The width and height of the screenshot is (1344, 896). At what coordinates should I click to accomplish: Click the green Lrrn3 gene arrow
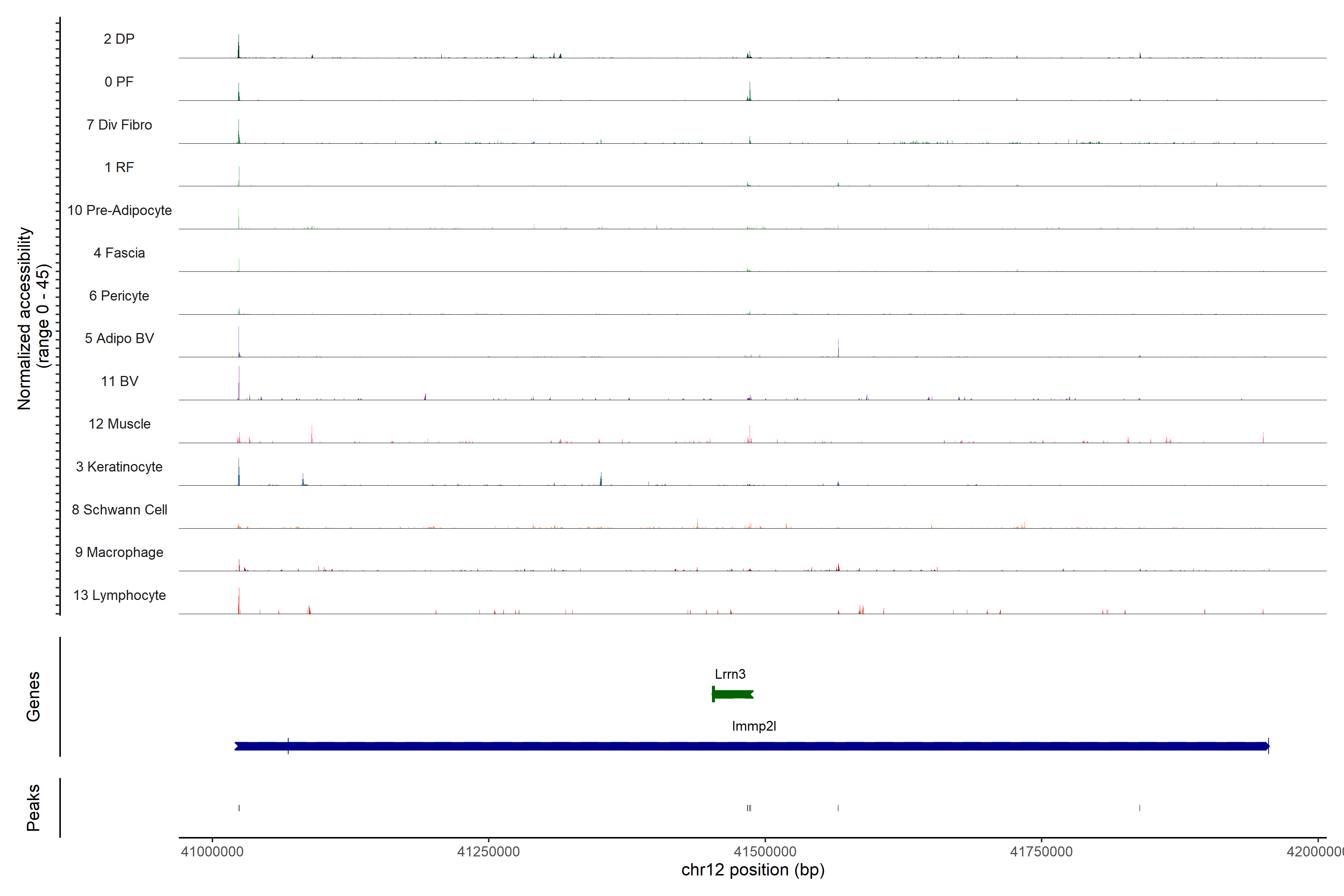tap(732, 694)
